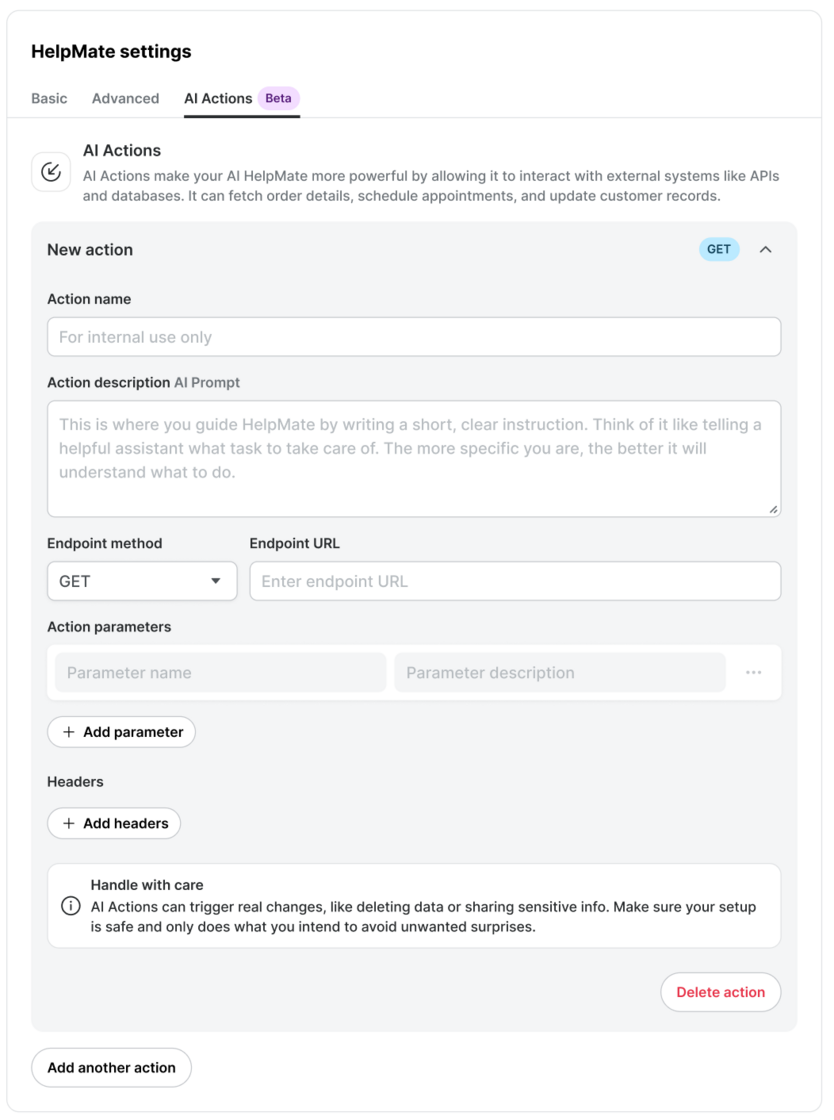Click the Action description AI Prompt textarea
Screen dimensions: 834x1120
(414, 459)
